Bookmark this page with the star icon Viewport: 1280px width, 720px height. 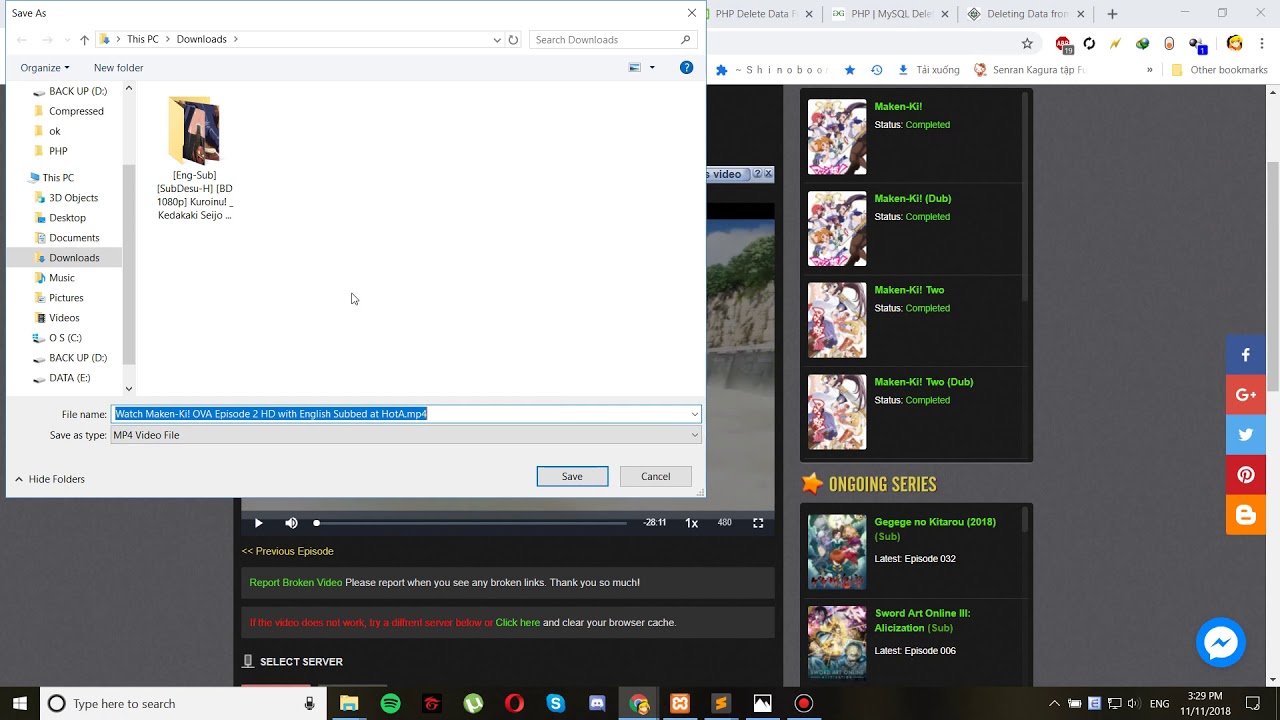(x=1027, y=43)
